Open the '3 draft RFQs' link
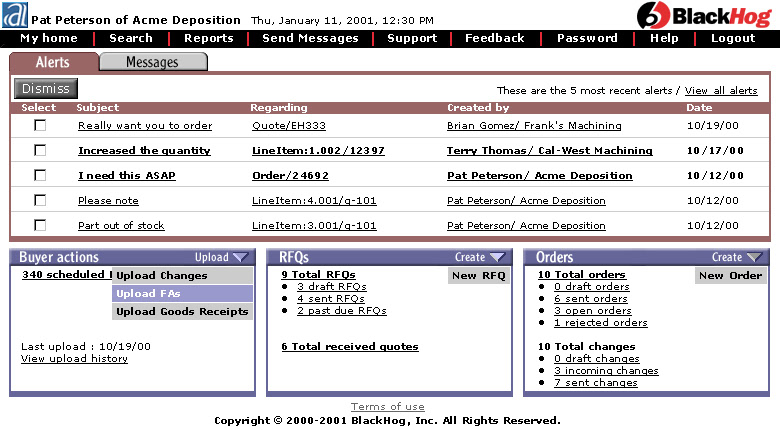 (332, 287)
